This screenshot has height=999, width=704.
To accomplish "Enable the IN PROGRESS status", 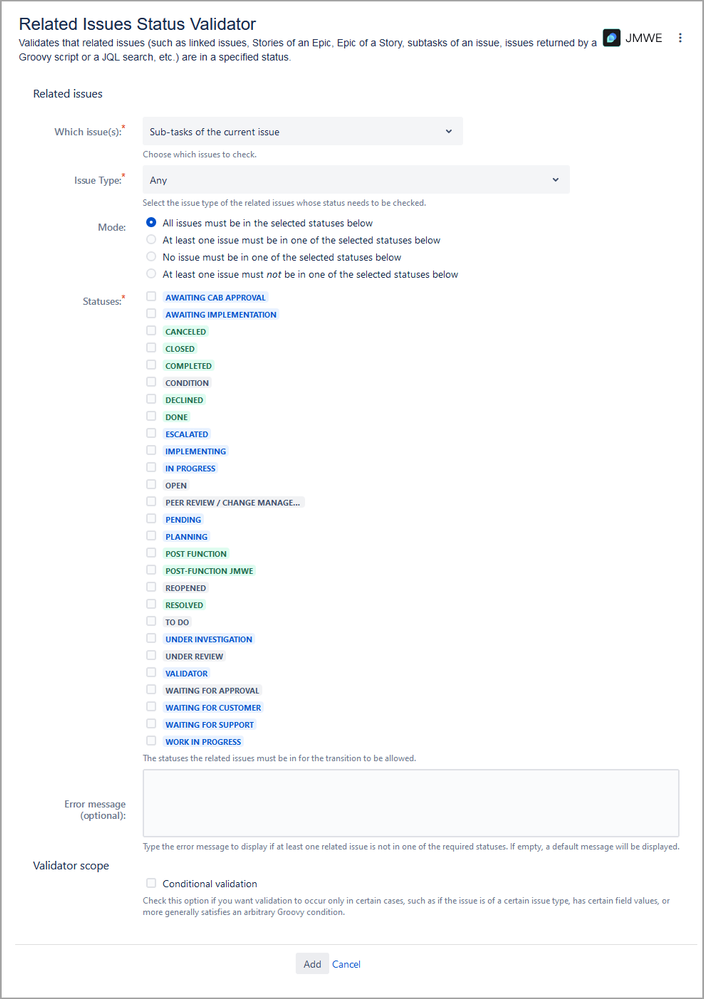I will coord(151,467).
